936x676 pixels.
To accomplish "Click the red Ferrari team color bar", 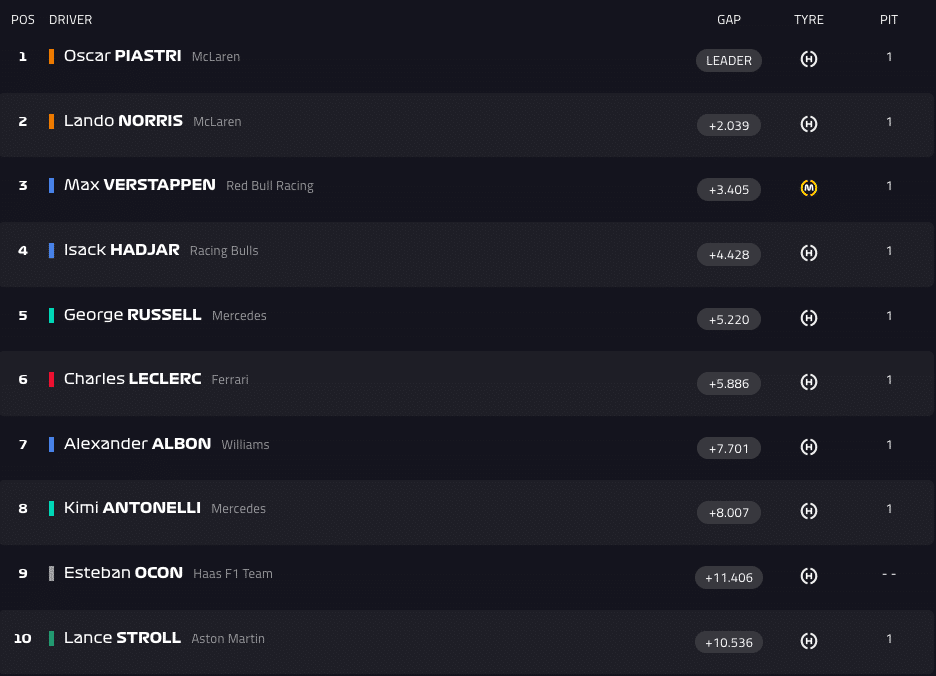I will pos(51,379).
